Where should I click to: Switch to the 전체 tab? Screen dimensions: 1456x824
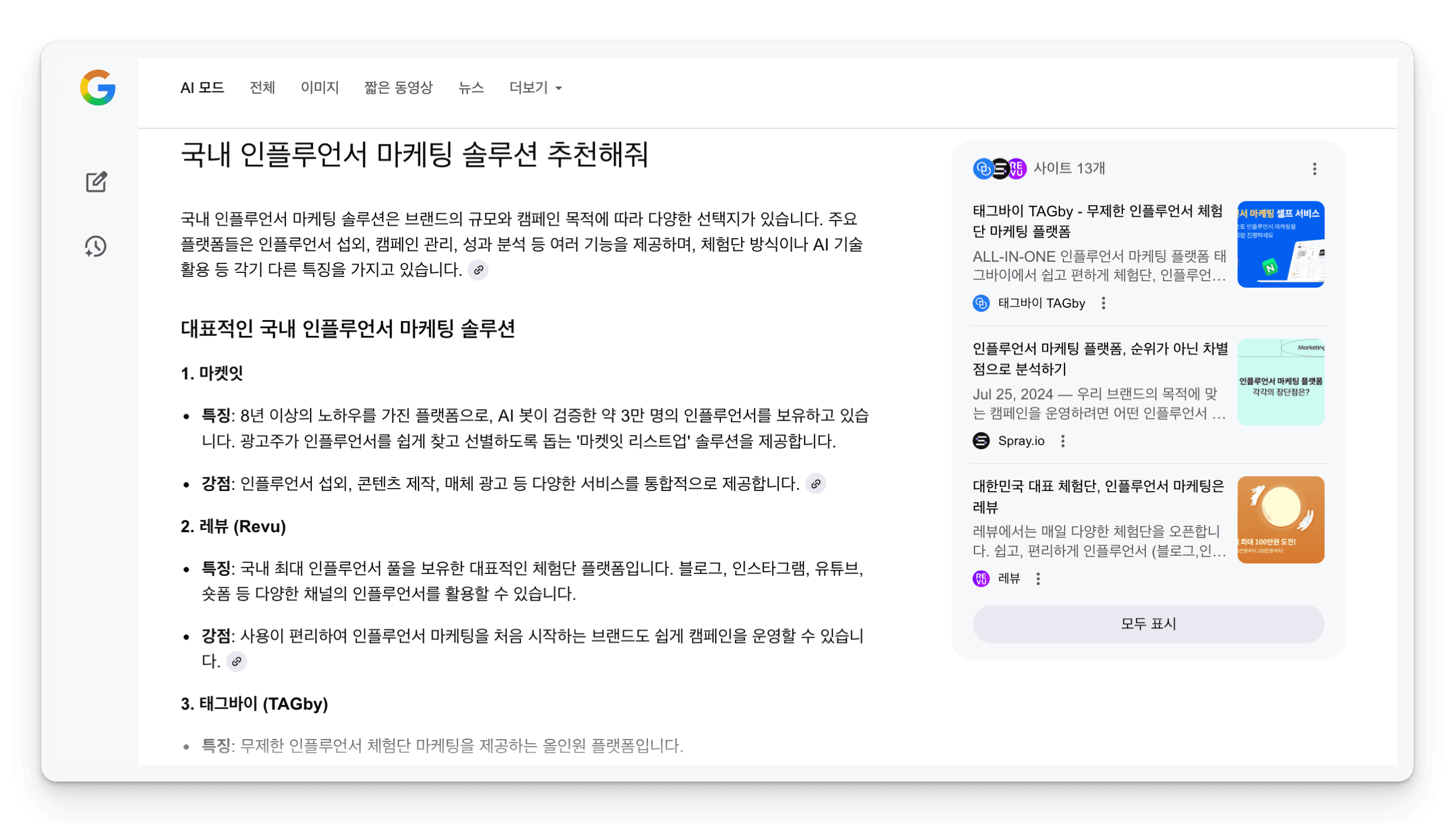[262, 88]
